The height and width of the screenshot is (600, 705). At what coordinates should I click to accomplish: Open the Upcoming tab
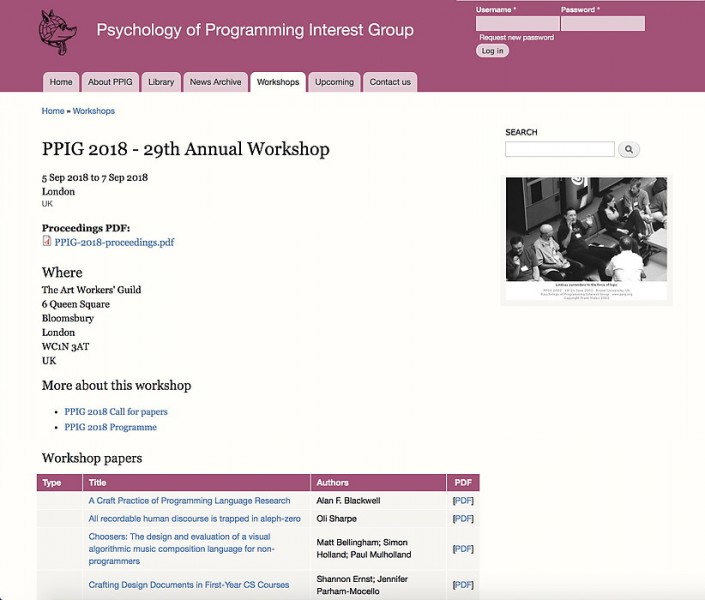[334, 82]
